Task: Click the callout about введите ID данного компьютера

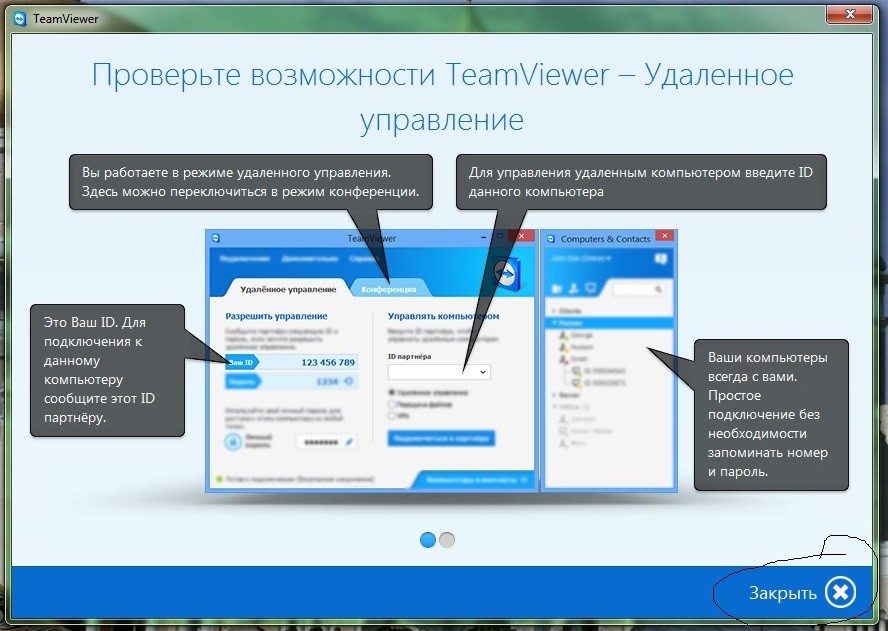Action: click(641, 182)
